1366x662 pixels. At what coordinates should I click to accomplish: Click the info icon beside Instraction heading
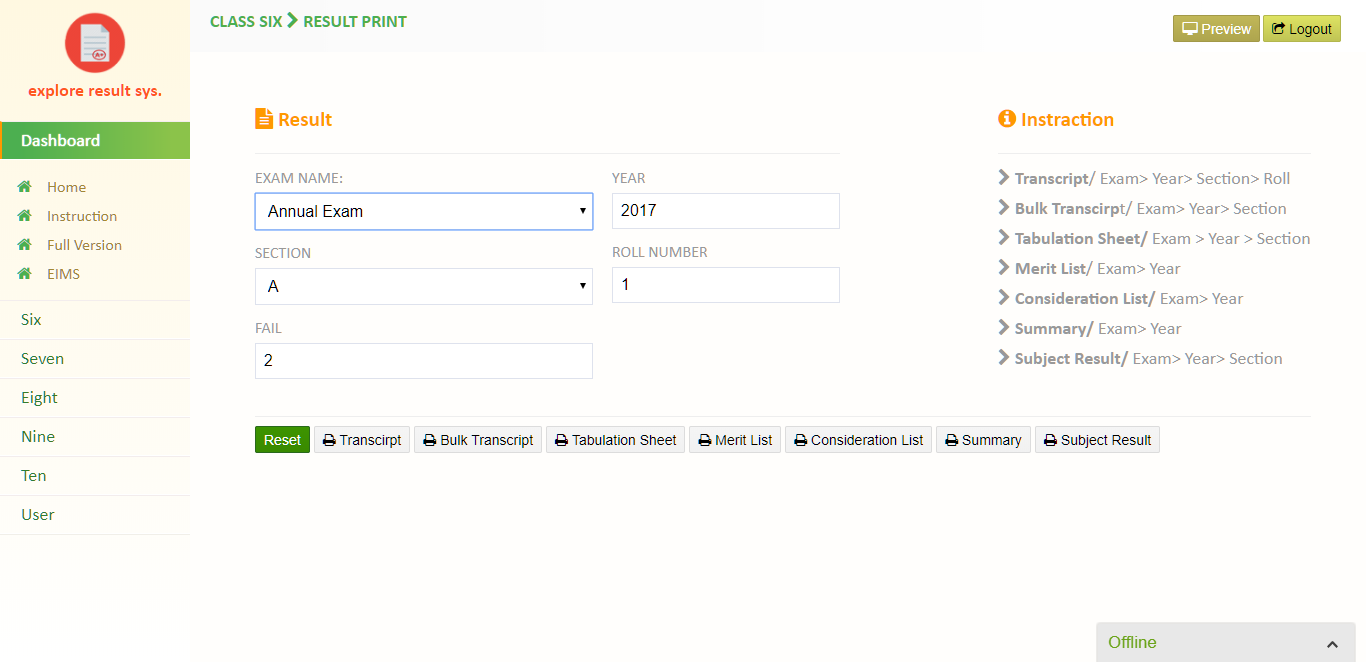1007,119
